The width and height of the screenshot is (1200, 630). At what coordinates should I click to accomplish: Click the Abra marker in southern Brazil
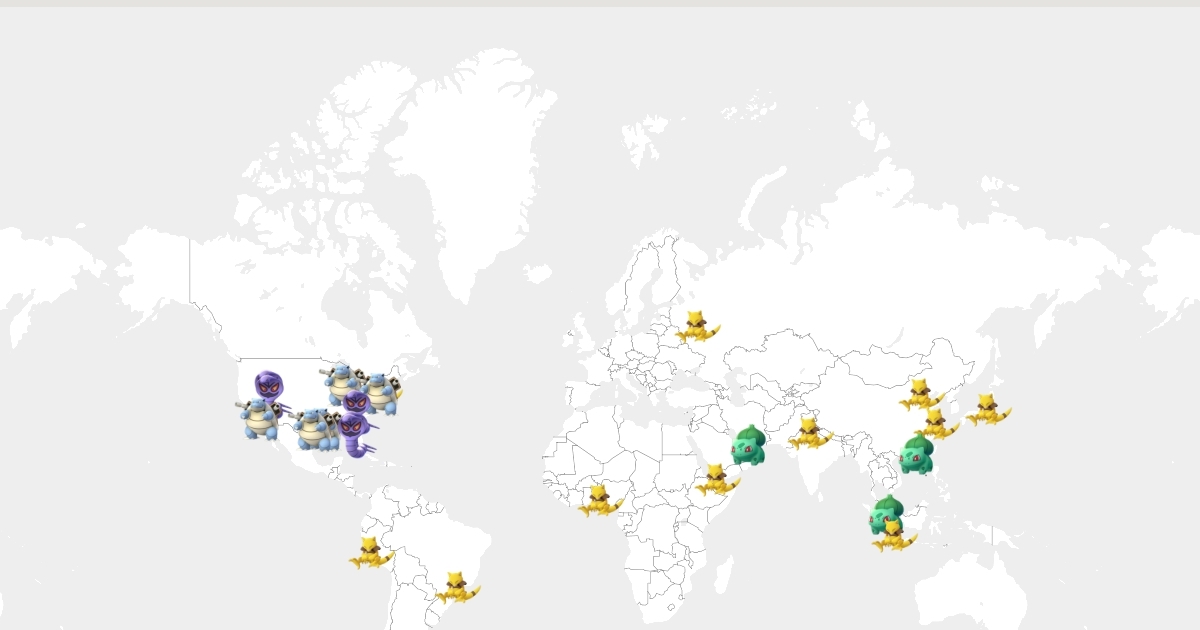(x=457, y=587)
